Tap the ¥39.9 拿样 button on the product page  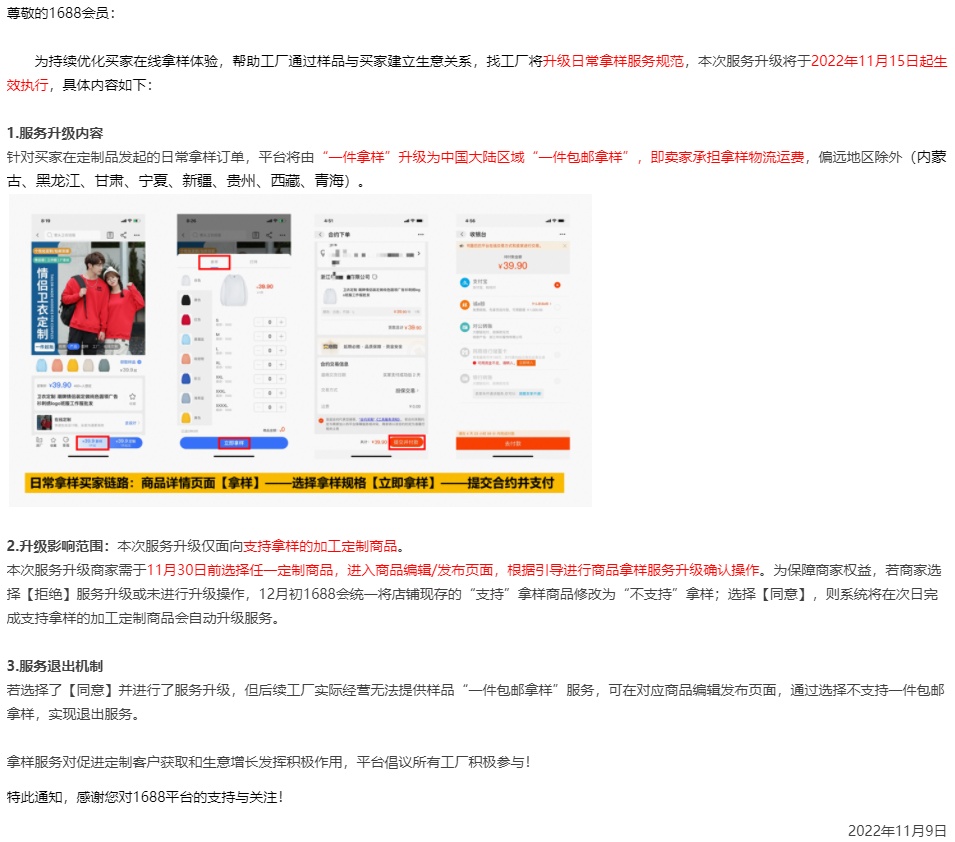tap(92, 443)
